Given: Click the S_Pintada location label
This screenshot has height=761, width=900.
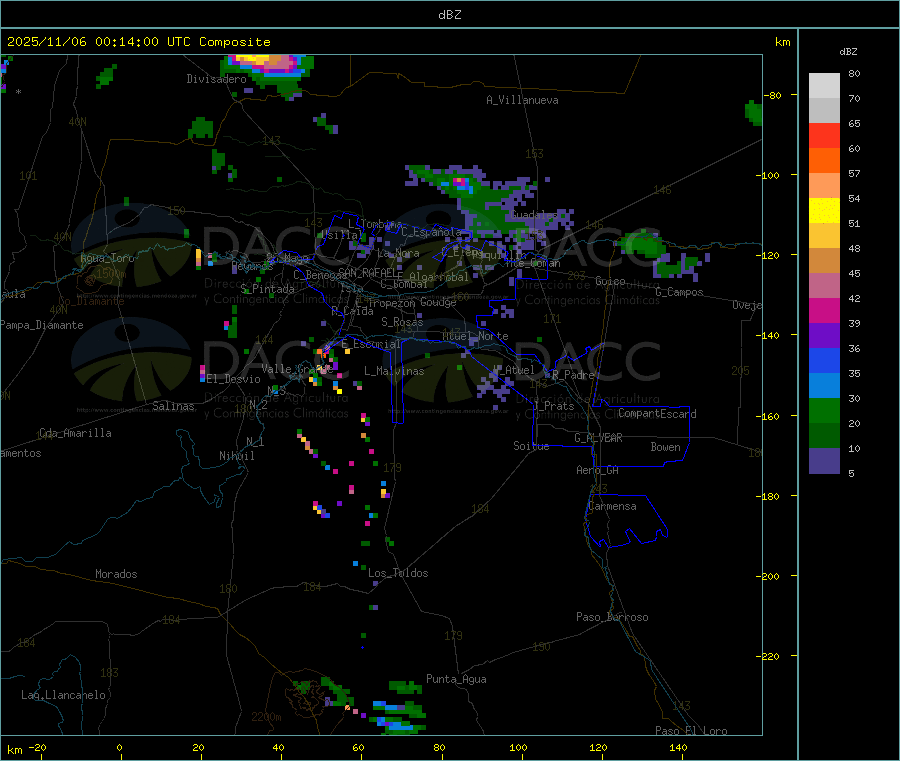Looking at the screenshot, I should point(267,289).
